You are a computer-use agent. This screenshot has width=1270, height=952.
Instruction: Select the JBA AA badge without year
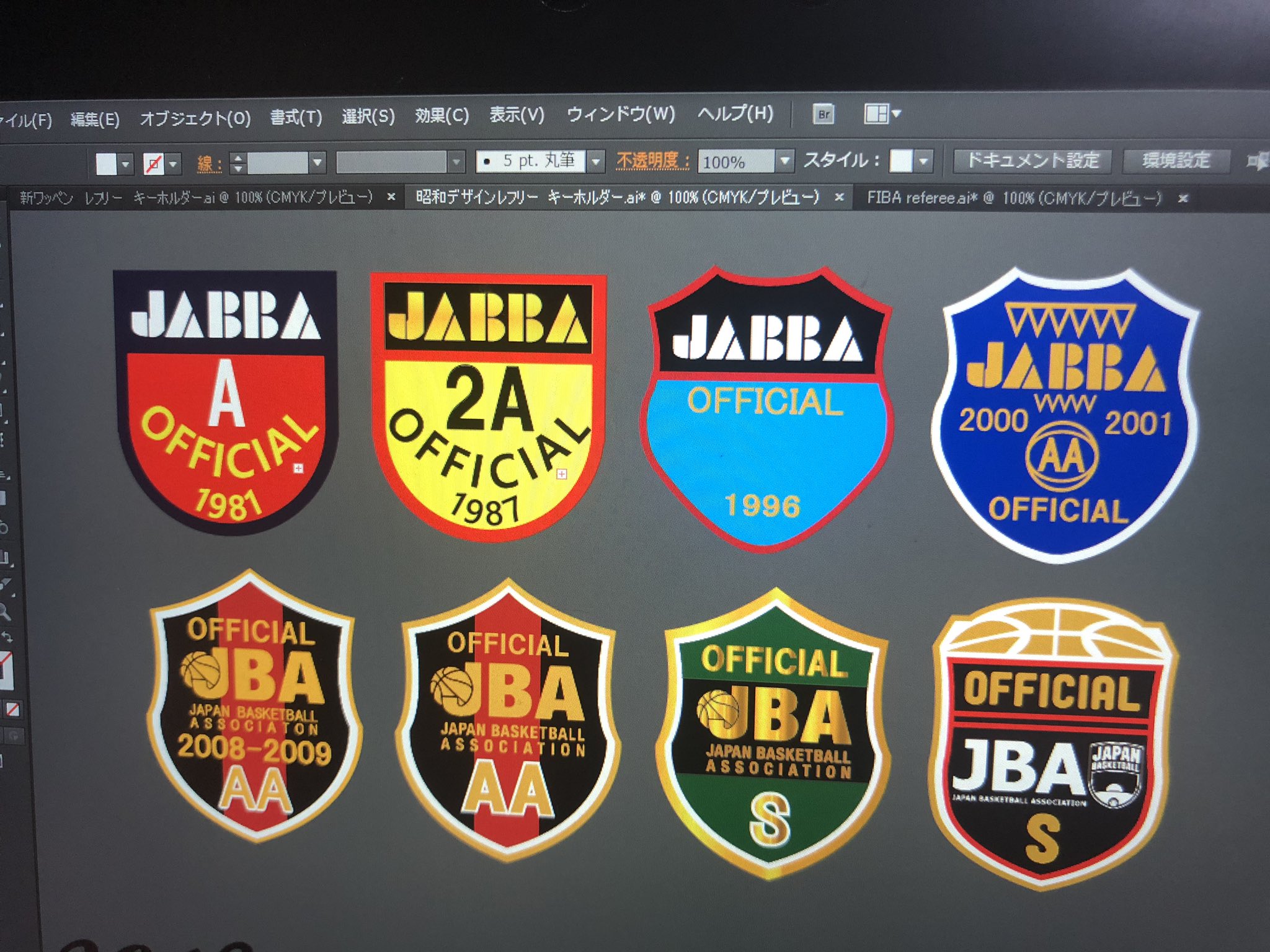click(x=508, y=721)
